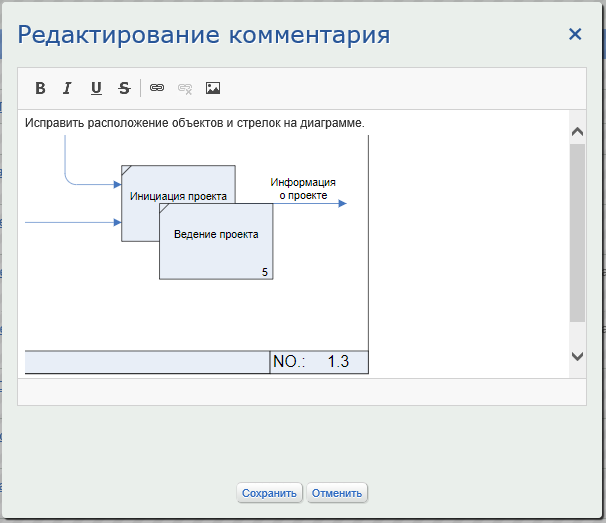Insert a hyperlink with the chain icon
Viewport: 606px width, 523px height.
pos(157,88)
